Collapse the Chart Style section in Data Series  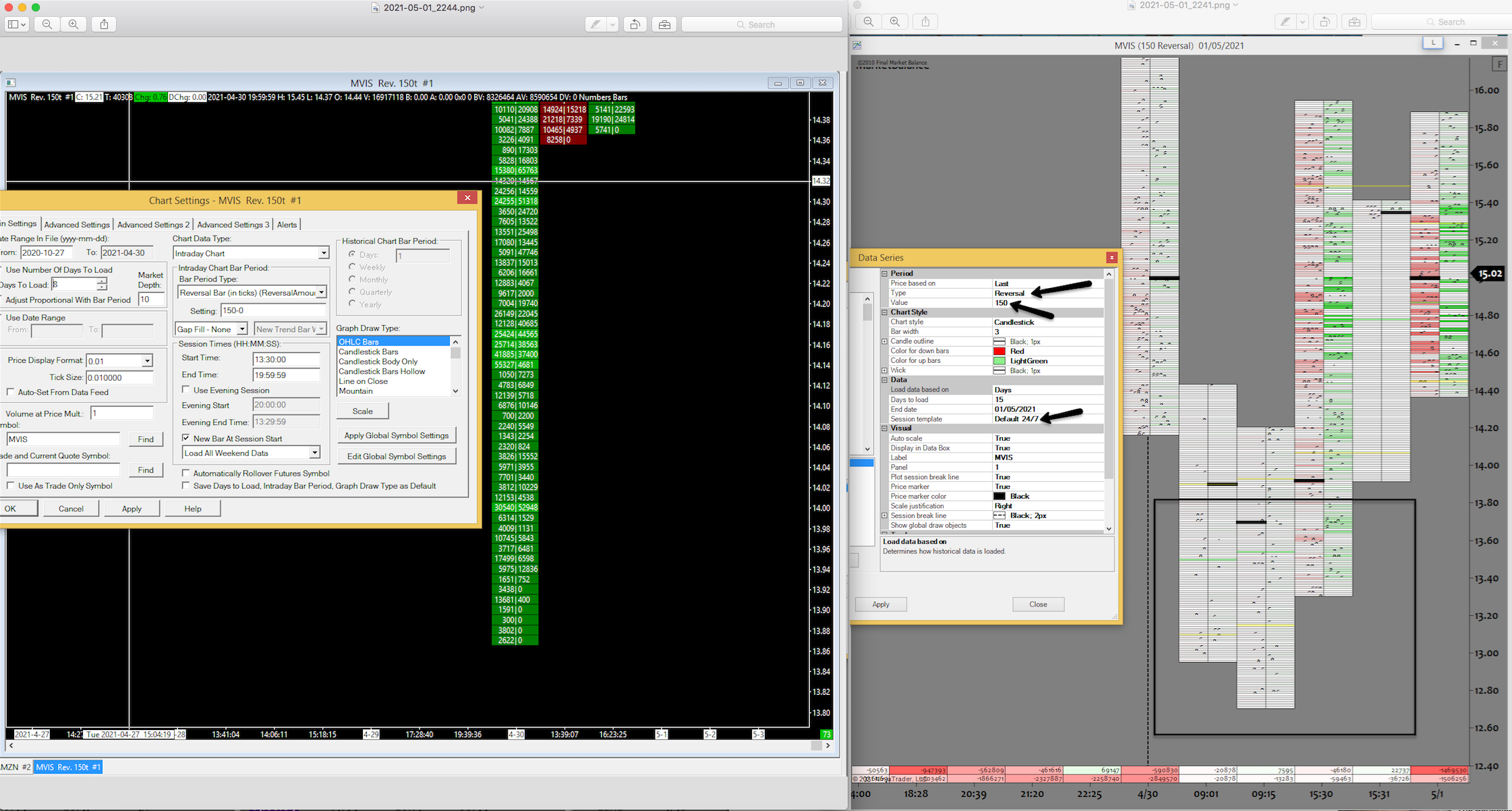(x=885, y=312)
